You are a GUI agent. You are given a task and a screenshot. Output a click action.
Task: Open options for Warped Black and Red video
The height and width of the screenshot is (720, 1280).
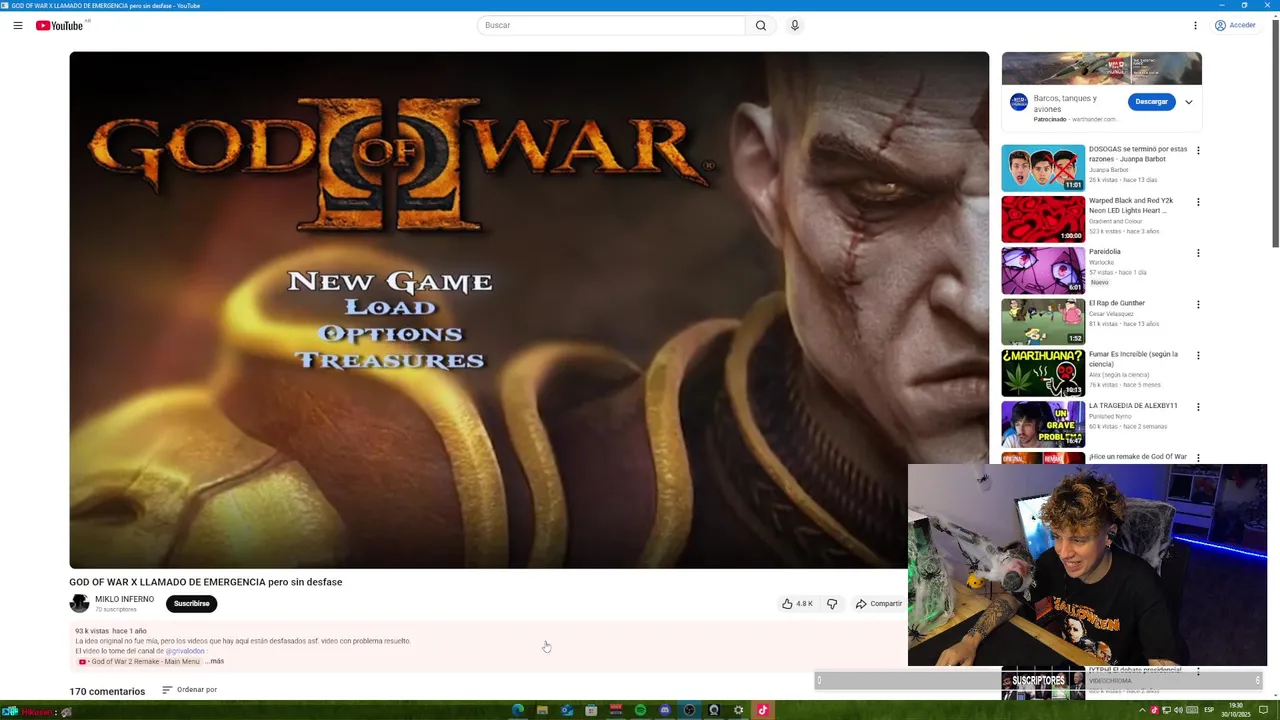point(1198,202)
